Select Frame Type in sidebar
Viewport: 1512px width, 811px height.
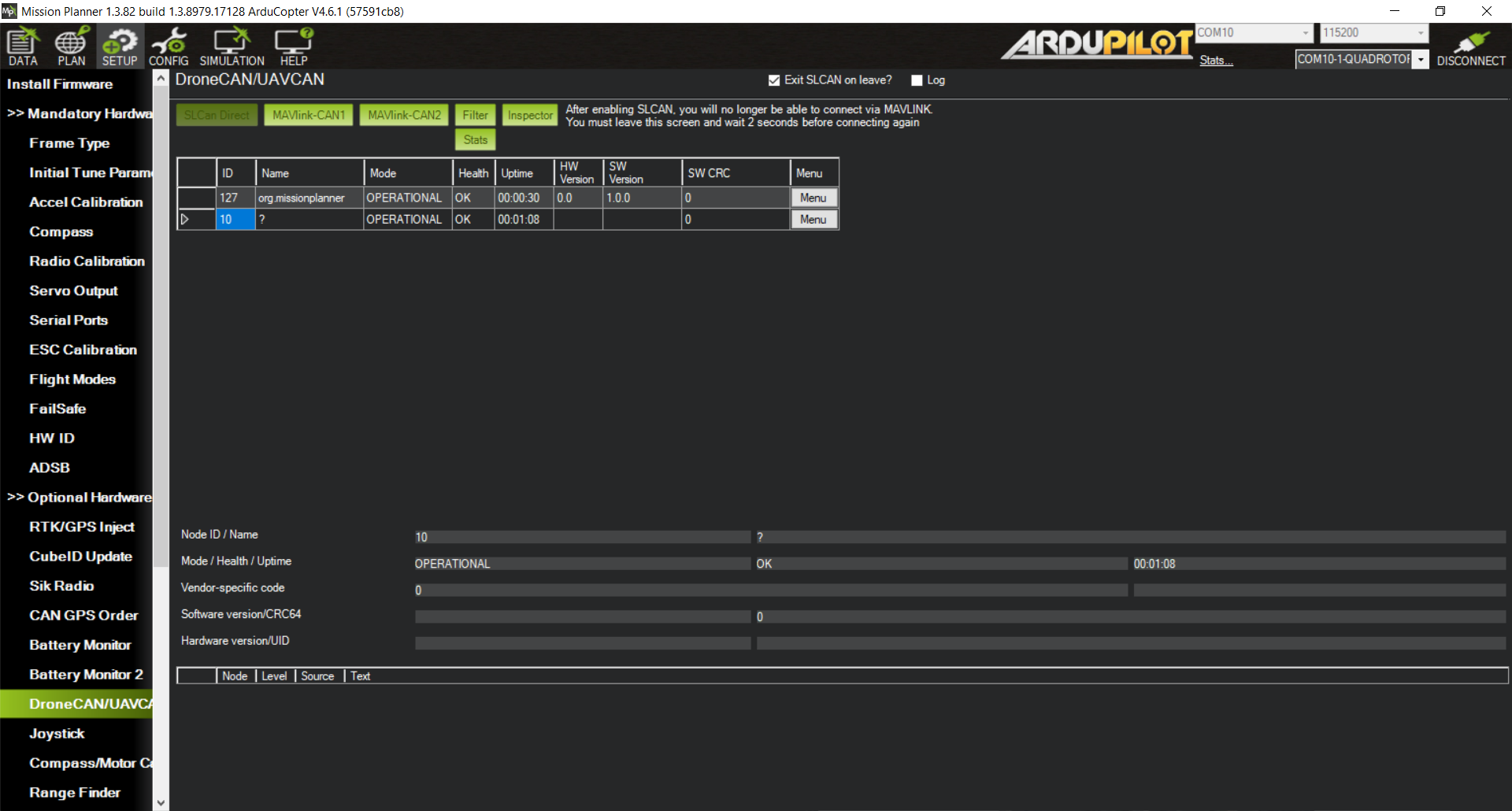(x=69, y=143)
